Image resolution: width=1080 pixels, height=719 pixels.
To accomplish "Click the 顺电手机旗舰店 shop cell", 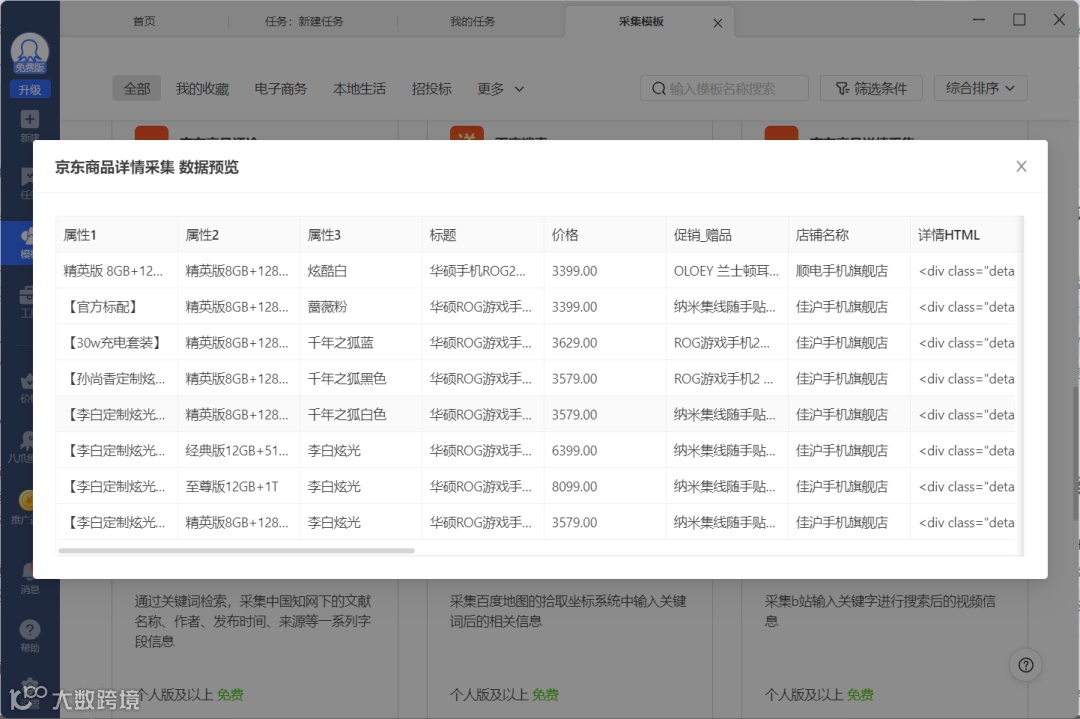I will point(849,271).
